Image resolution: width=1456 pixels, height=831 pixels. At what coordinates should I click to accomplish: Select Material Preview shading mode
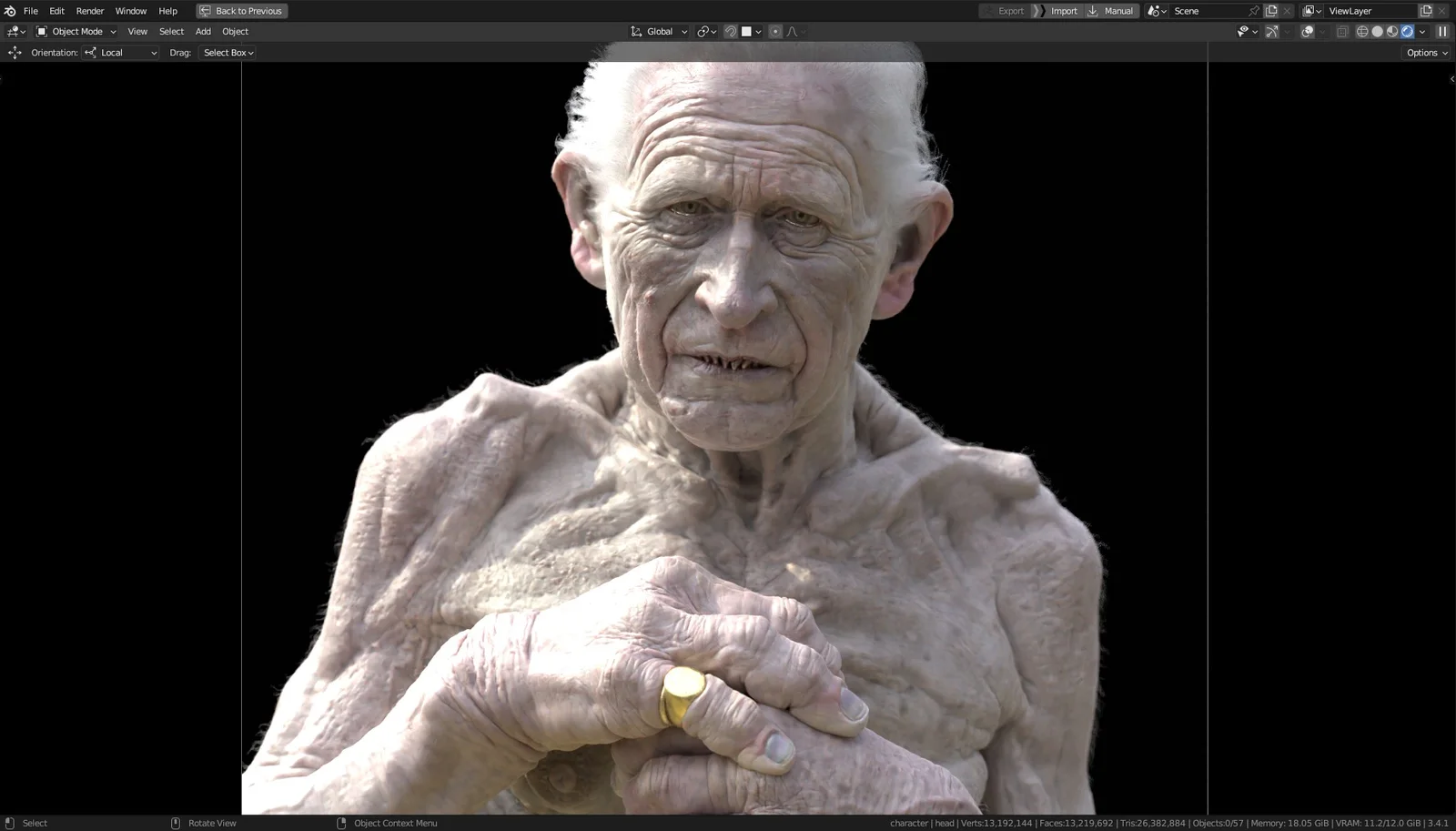point(1390,31)
